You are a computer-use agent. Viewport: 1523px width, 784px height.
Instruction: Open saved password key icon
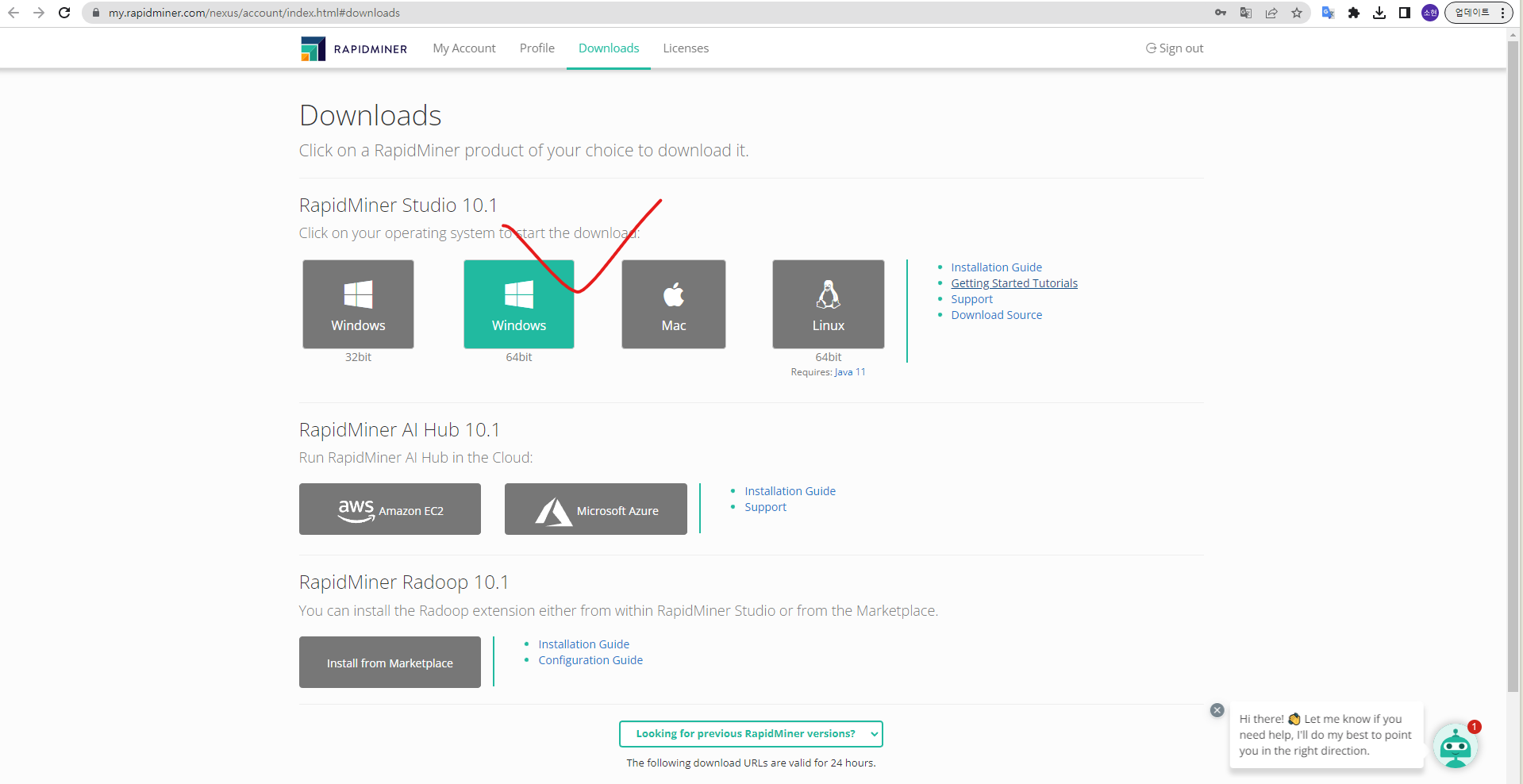tap(1221, 13)
